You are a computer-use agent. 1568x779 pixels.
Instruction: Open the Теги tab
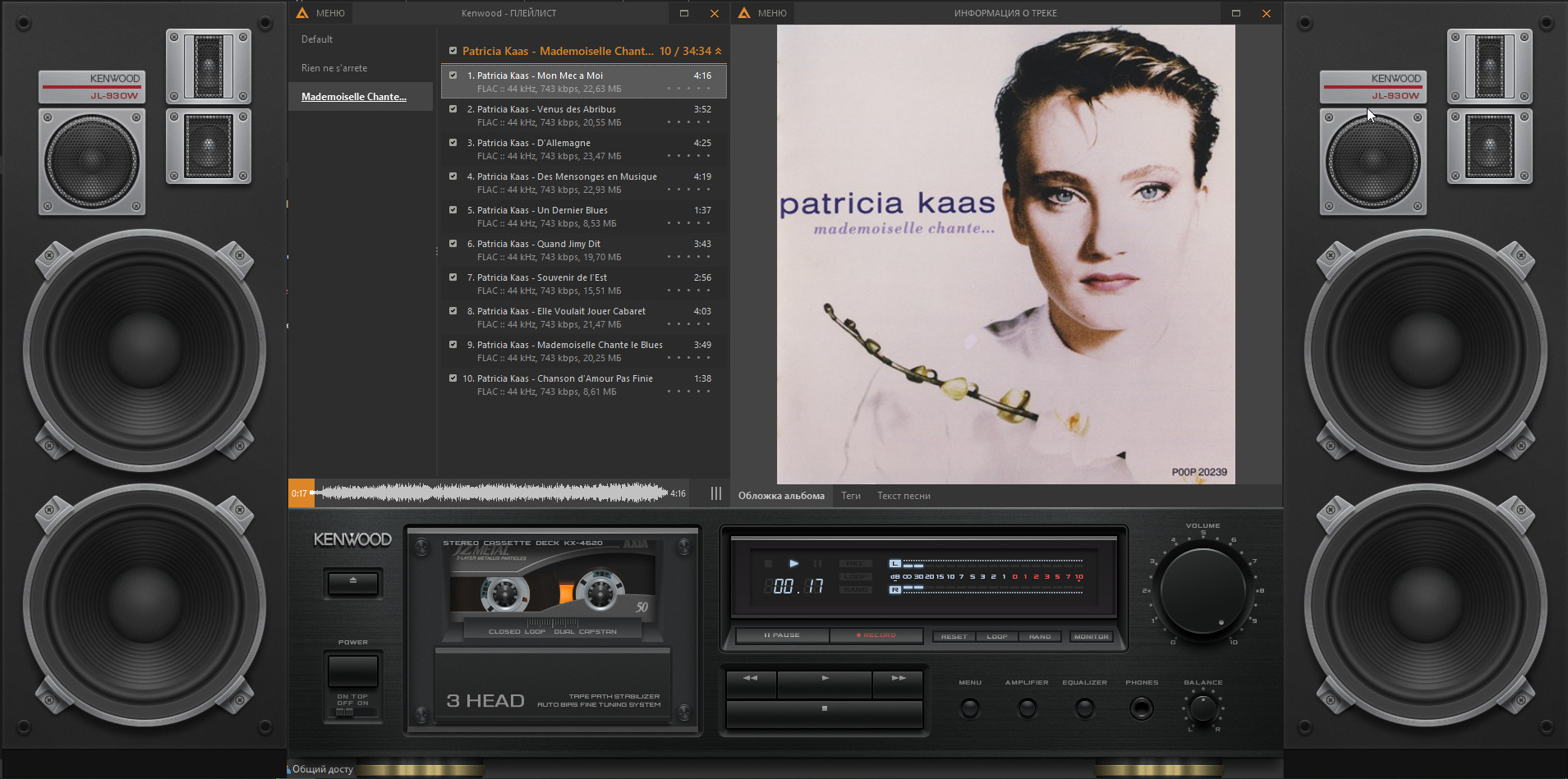click(851, 496)
